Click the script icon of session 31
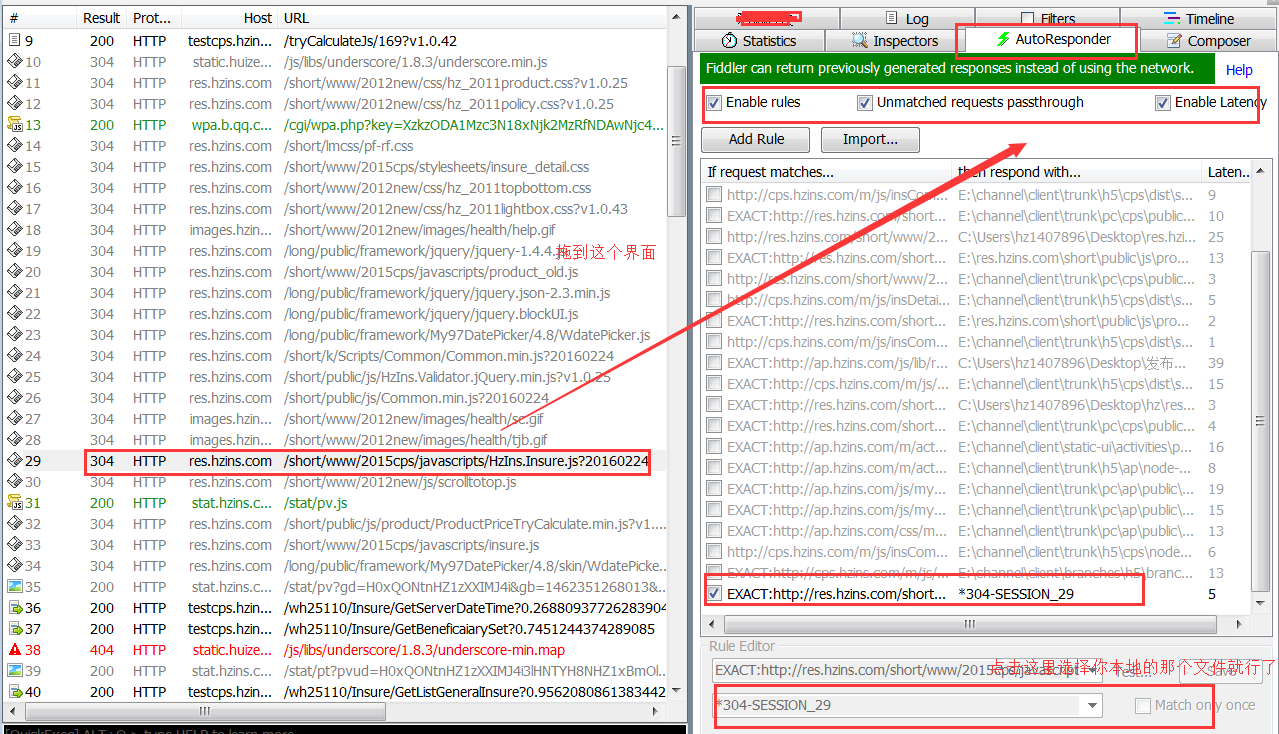This screenshot has height=734, width=1279. tap(14, 503)
